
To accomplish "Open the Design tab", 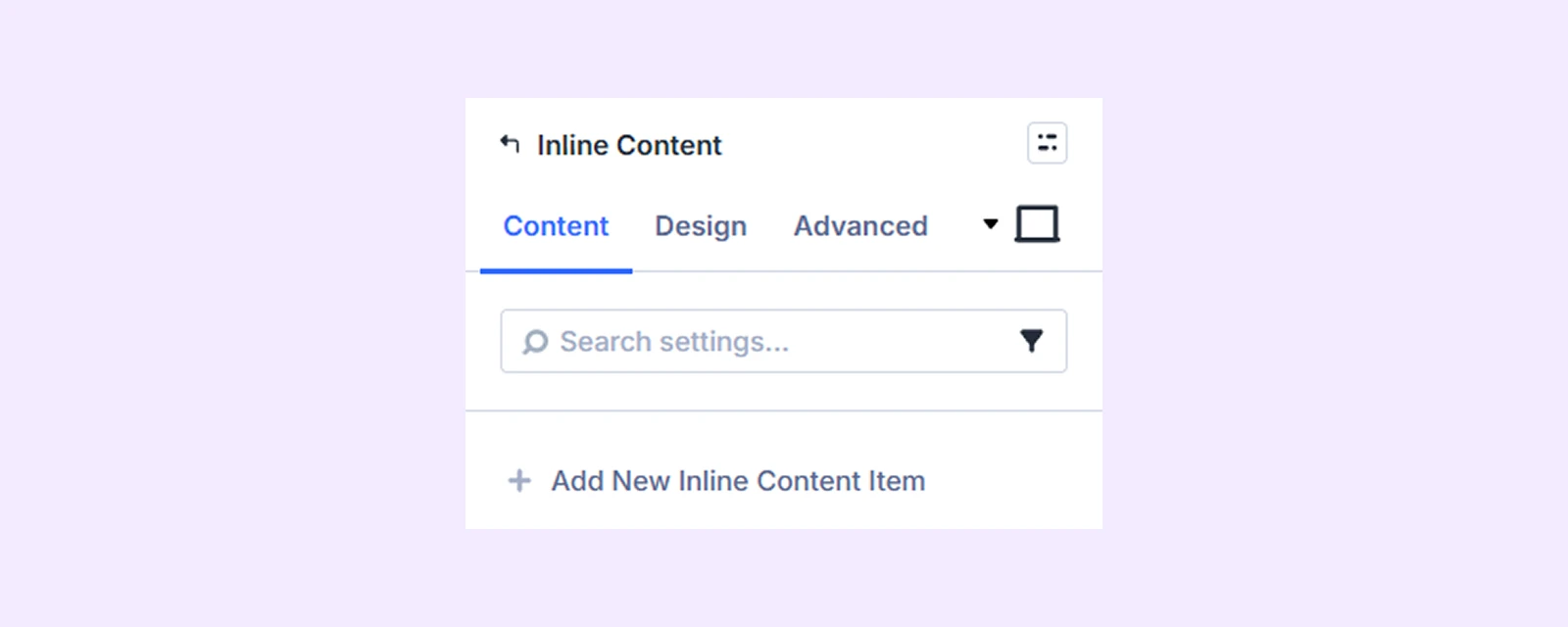I will tap(701, 226).
